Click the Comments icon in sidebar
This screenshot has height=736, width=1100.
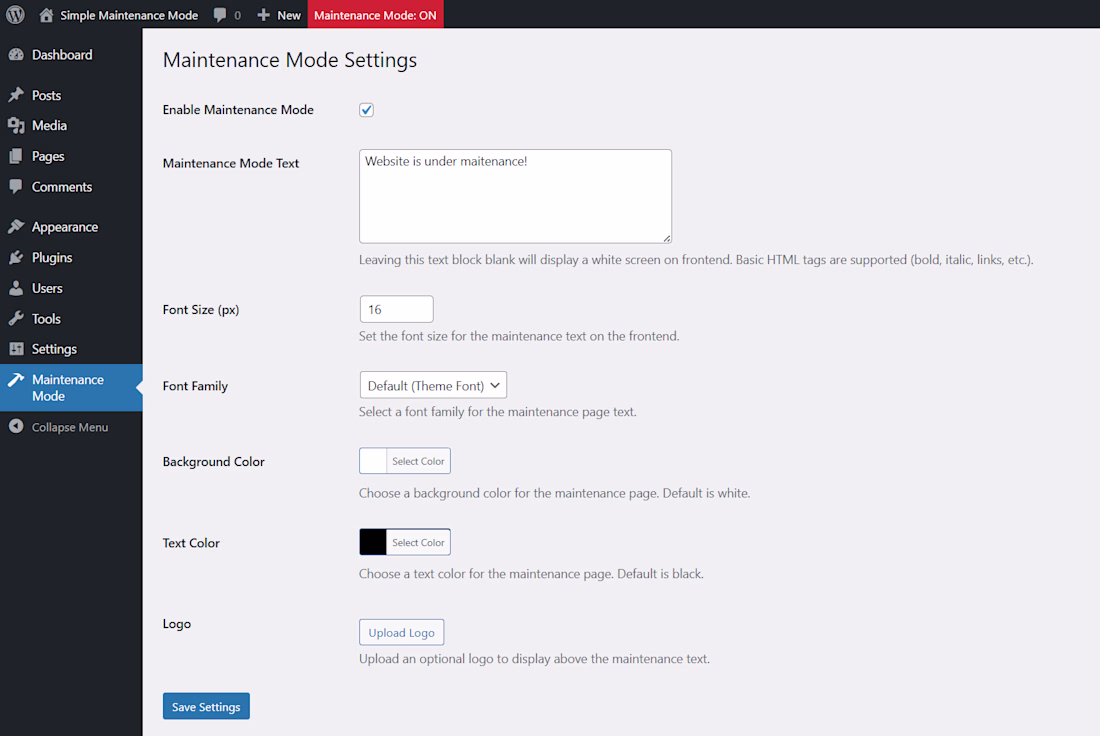[16, 187]
